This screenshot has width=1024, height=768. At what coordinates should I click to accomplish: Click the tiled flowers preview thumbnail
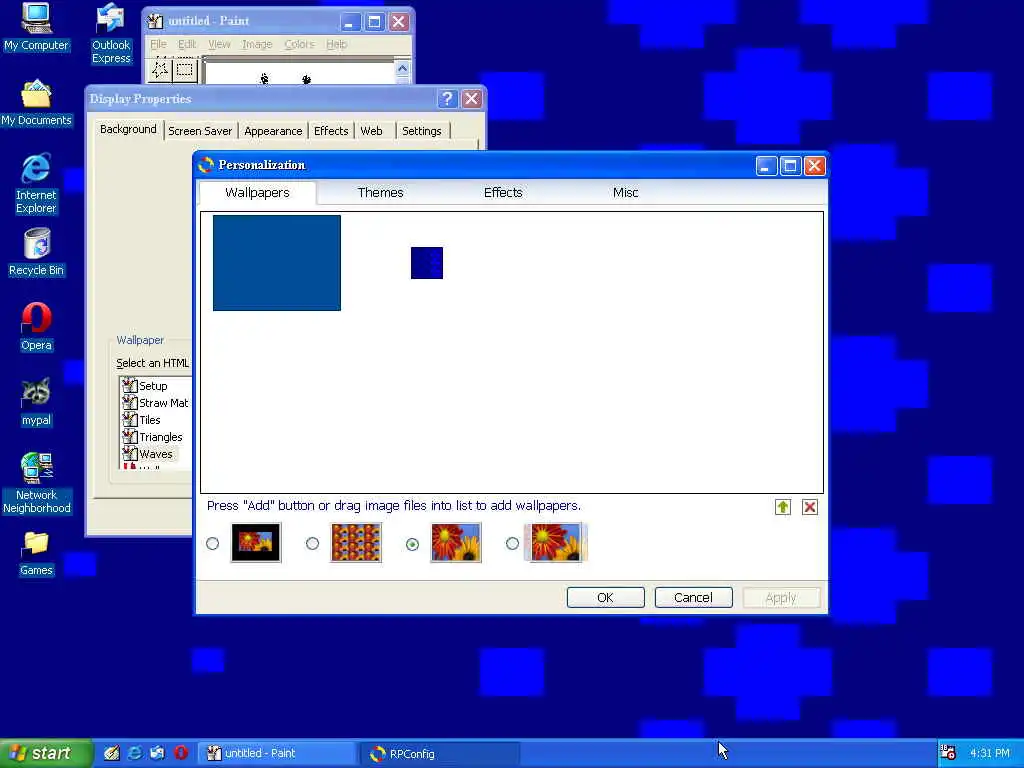(356, 542)
